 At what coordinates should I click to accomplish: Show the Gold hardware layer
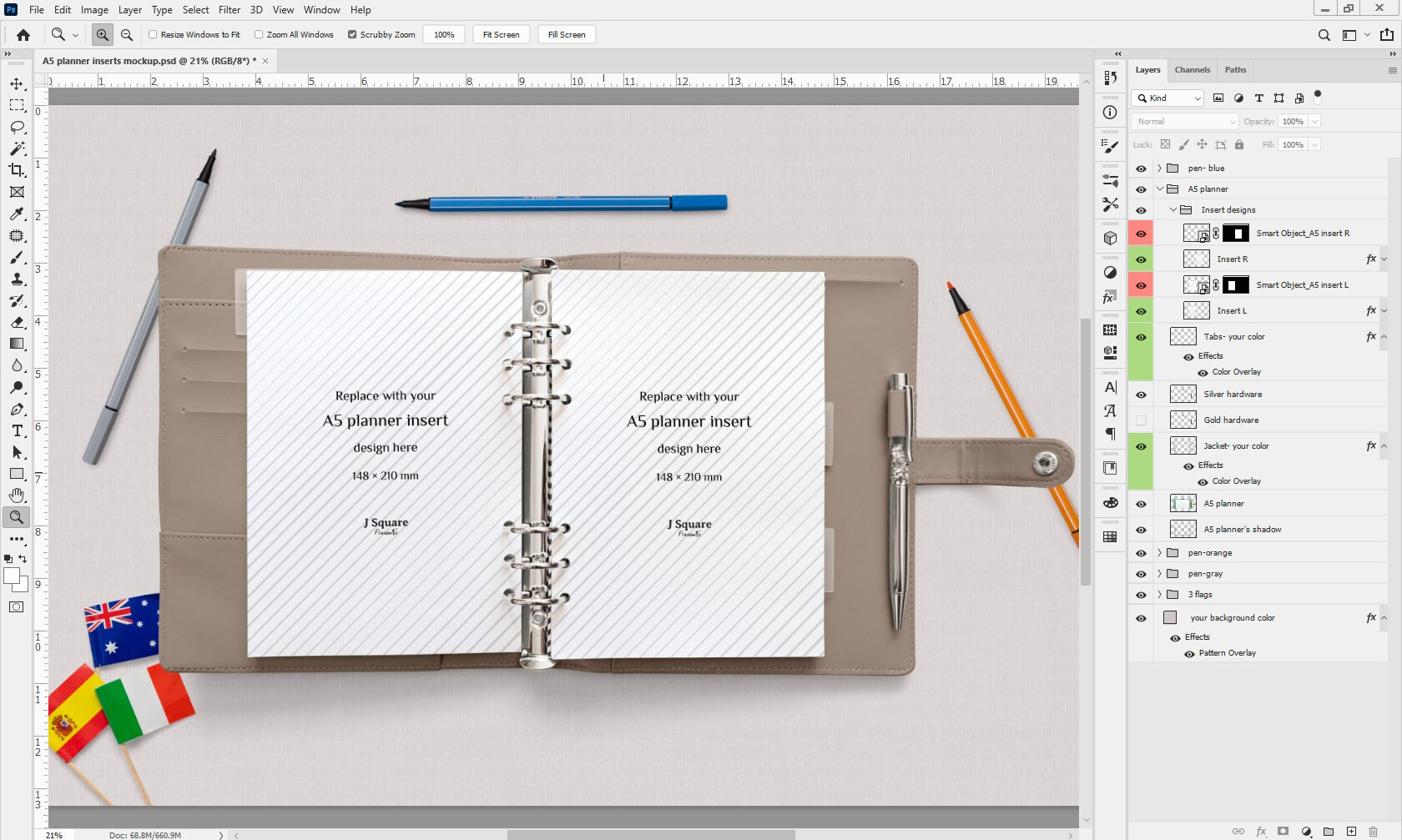[1141, 420]
